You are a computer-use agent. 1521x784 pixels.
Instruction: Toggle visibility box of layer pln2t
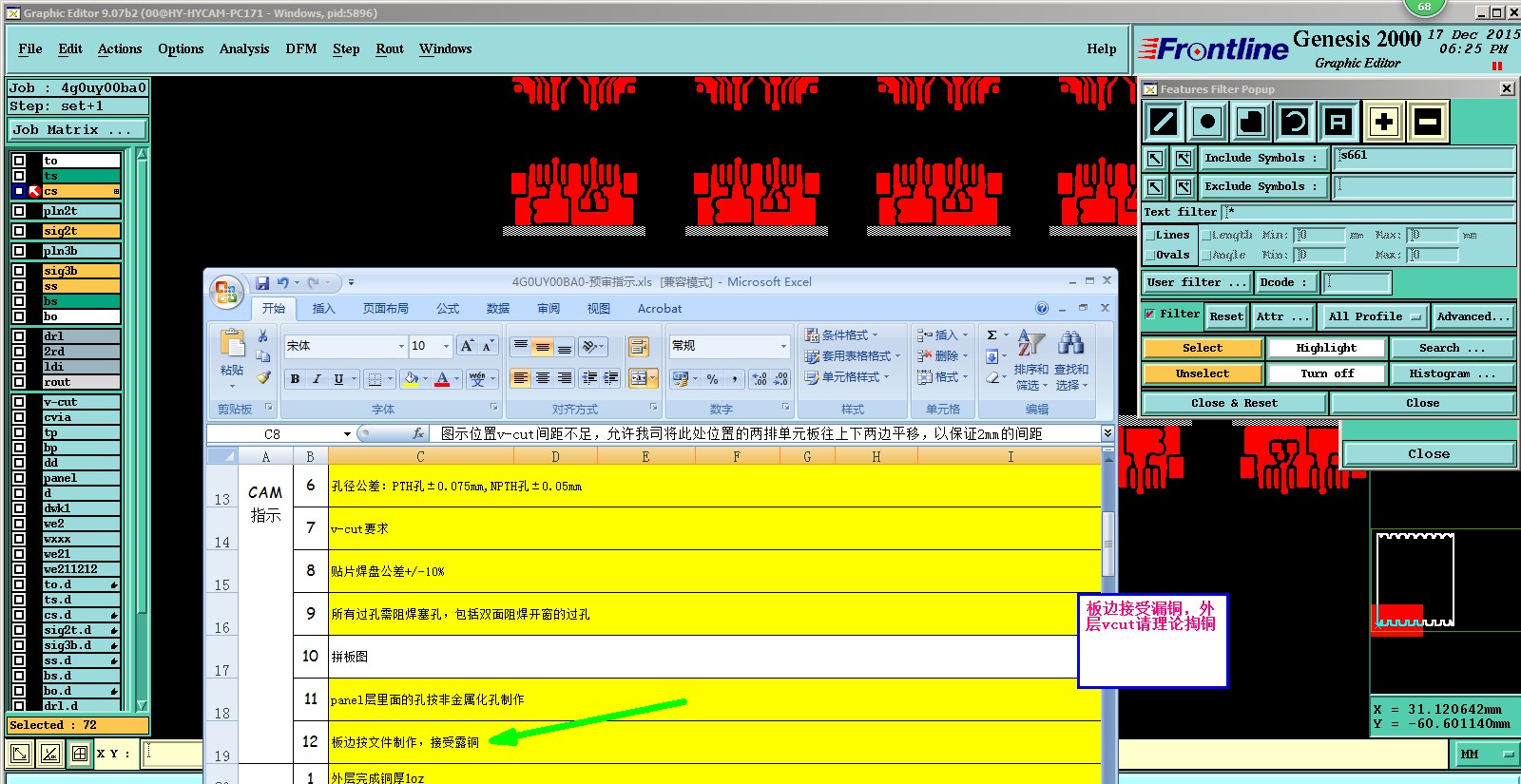click(19, 211)
